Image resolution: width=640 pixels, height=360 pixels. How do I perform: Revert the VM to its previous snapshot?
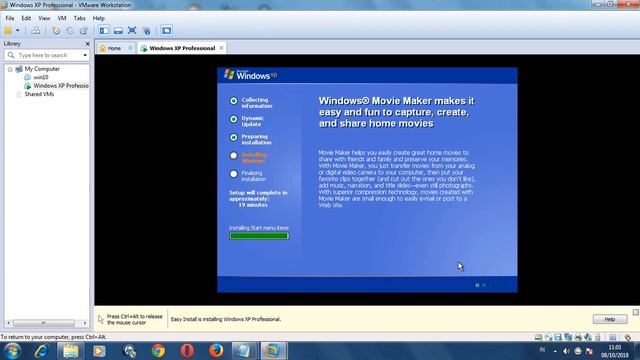click(70, 31)
